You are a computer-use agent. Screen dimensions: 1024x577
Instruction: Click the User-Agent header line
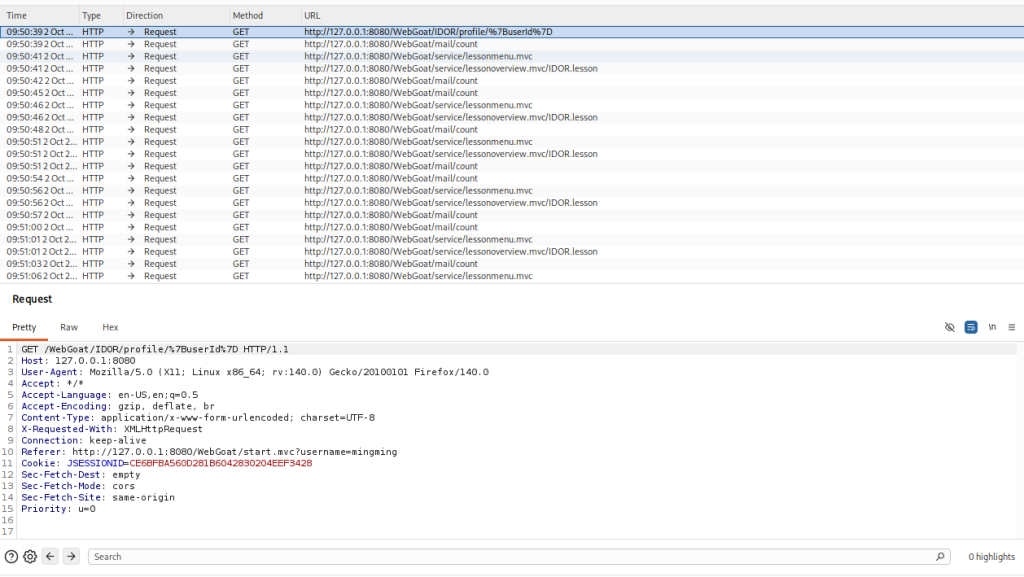pyautogui.click(x=255, y=372)
